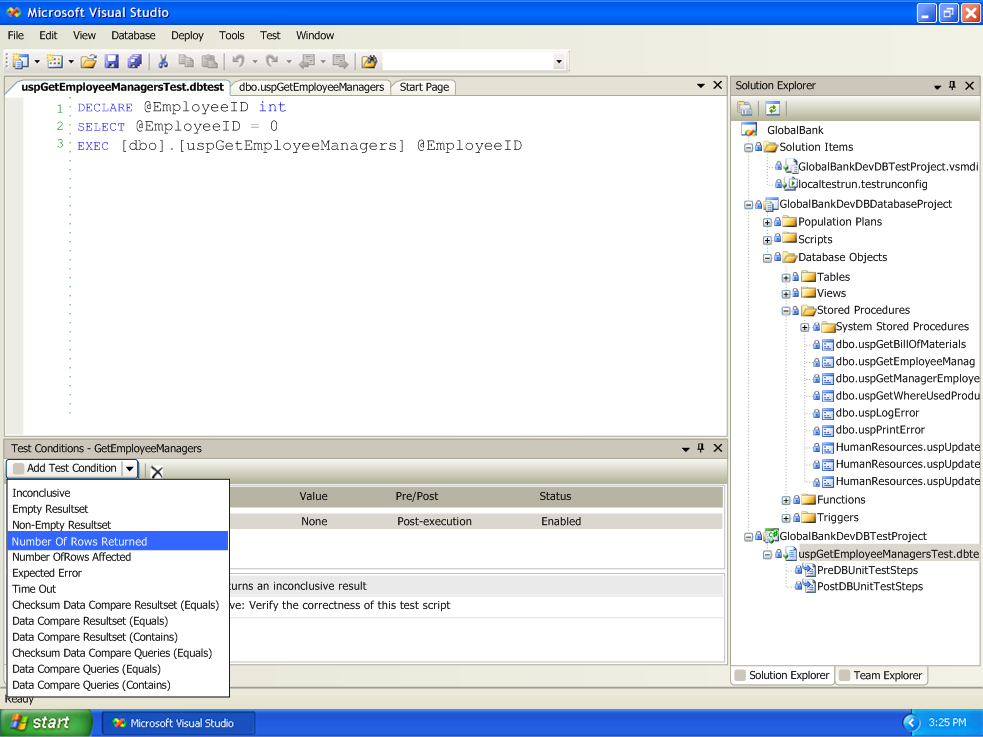Click the Redo toolbar icon
Screen dimensions: 983x737
(x=272, y=61)
